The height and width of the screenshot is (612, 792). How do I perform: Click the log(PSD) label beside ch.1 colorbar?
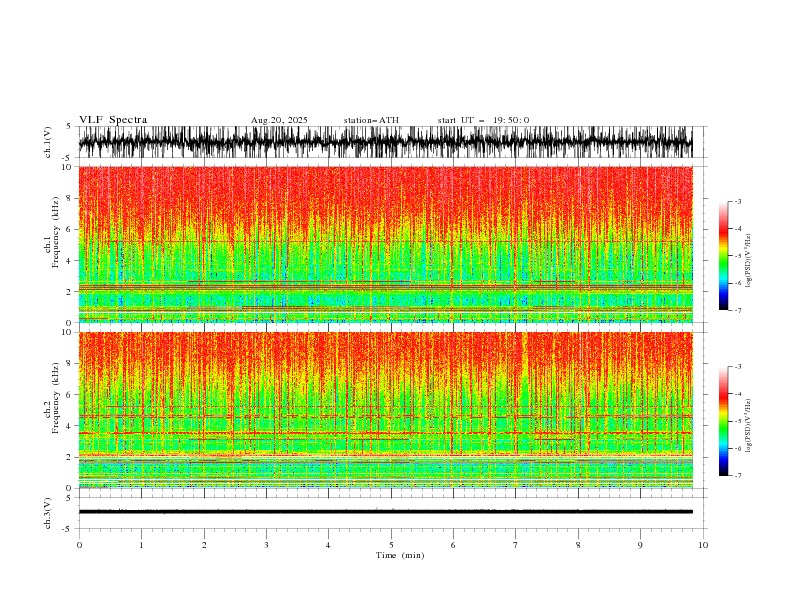pyautogui.click(x=749, y=261)
